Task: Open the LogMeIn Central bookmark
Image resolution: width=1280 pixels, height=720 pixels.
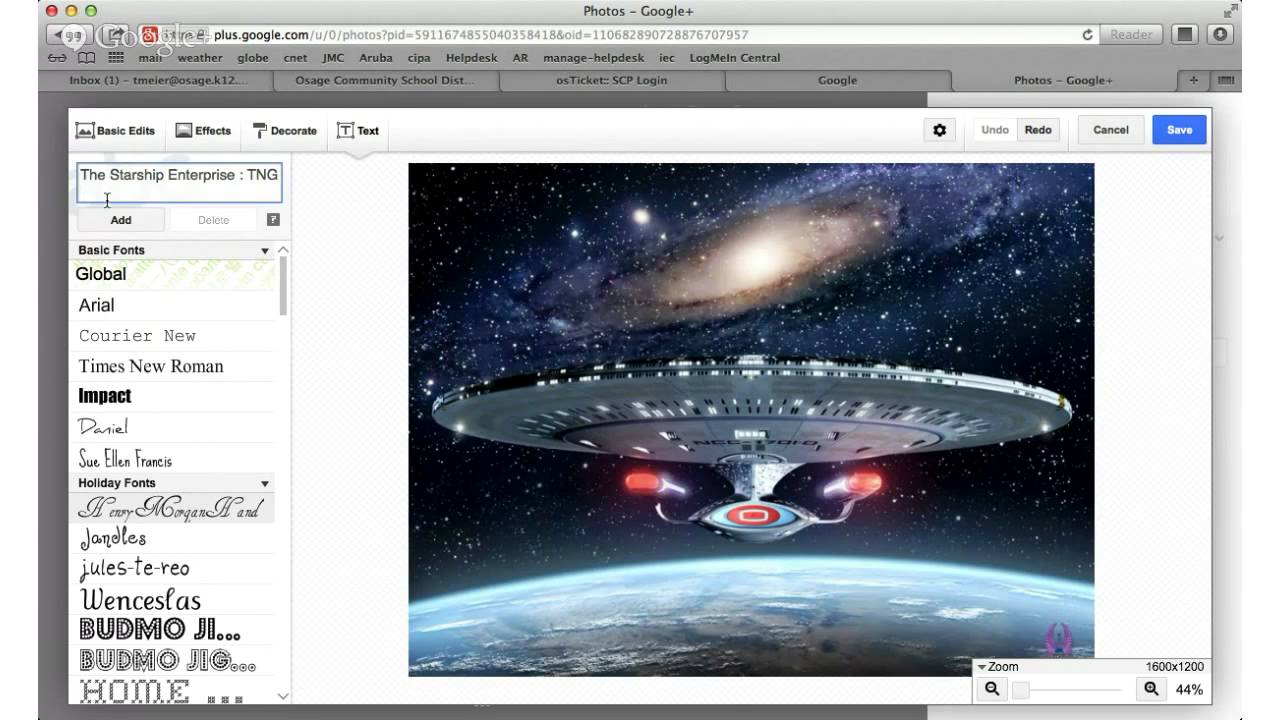Action: click(735, 58)
